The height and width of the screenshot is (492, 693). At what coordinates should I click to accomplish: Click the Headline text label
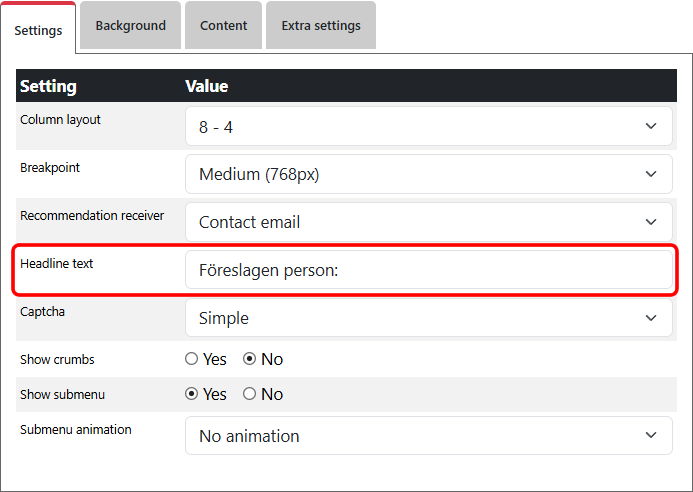[56, 263]
